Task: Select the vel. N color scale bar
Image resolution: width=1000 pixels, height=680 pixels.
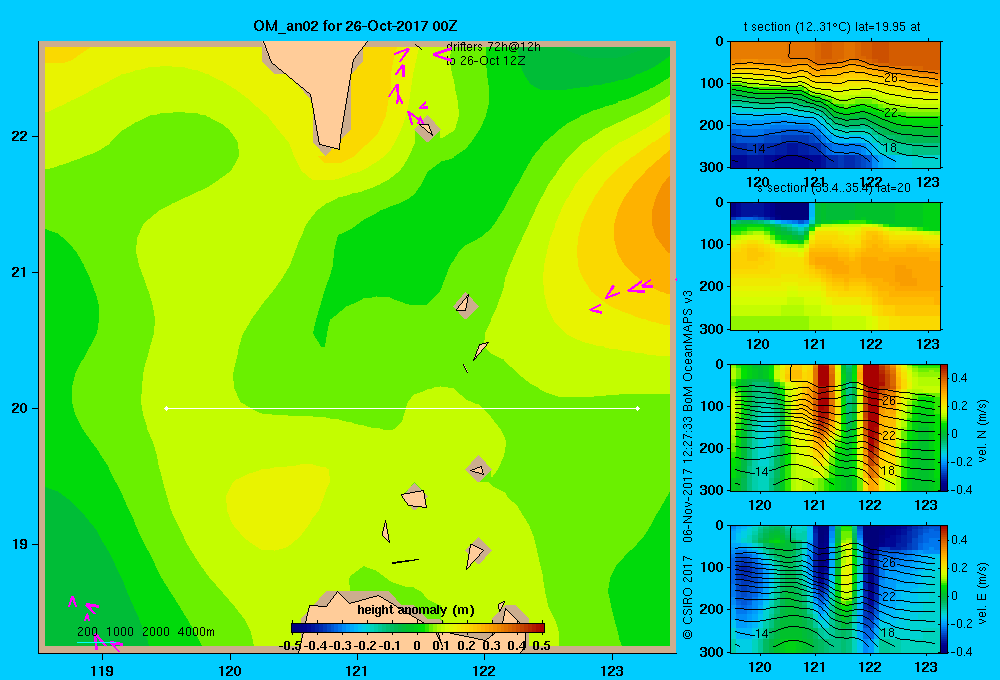Action: (944, 427)
